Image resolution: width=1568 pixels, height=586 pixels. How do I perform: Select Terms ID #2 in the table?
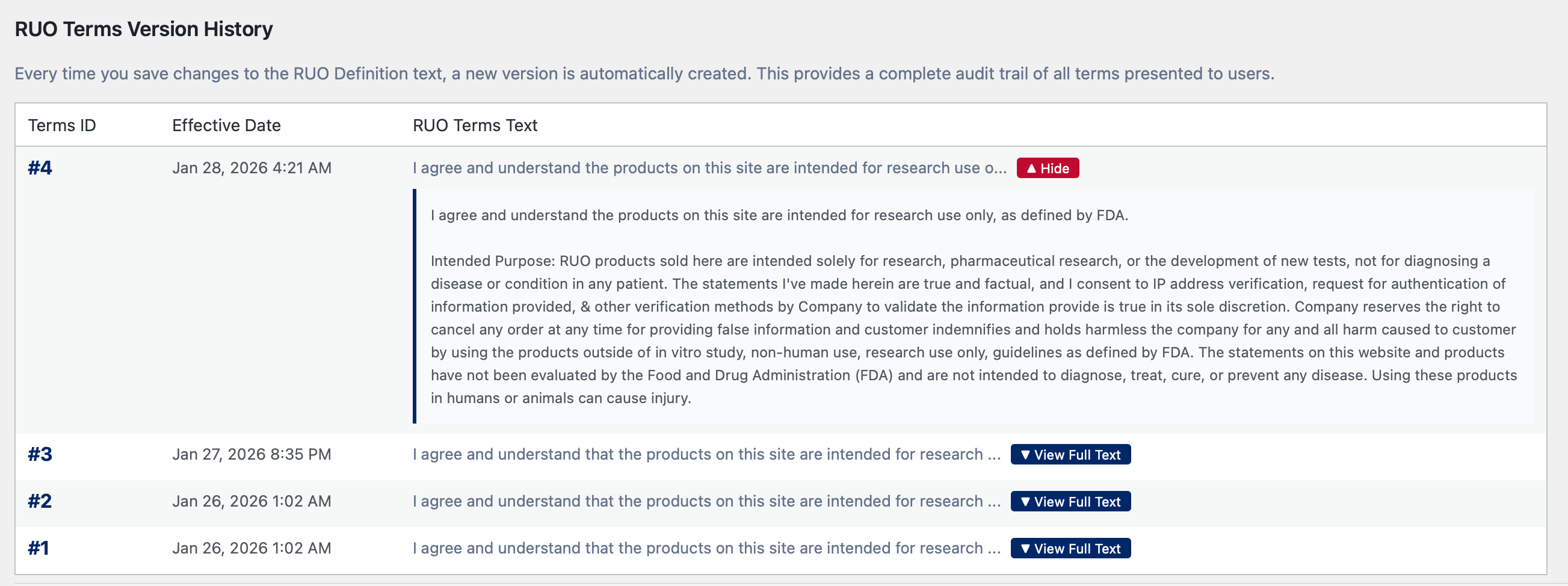(x=39, y=501)
